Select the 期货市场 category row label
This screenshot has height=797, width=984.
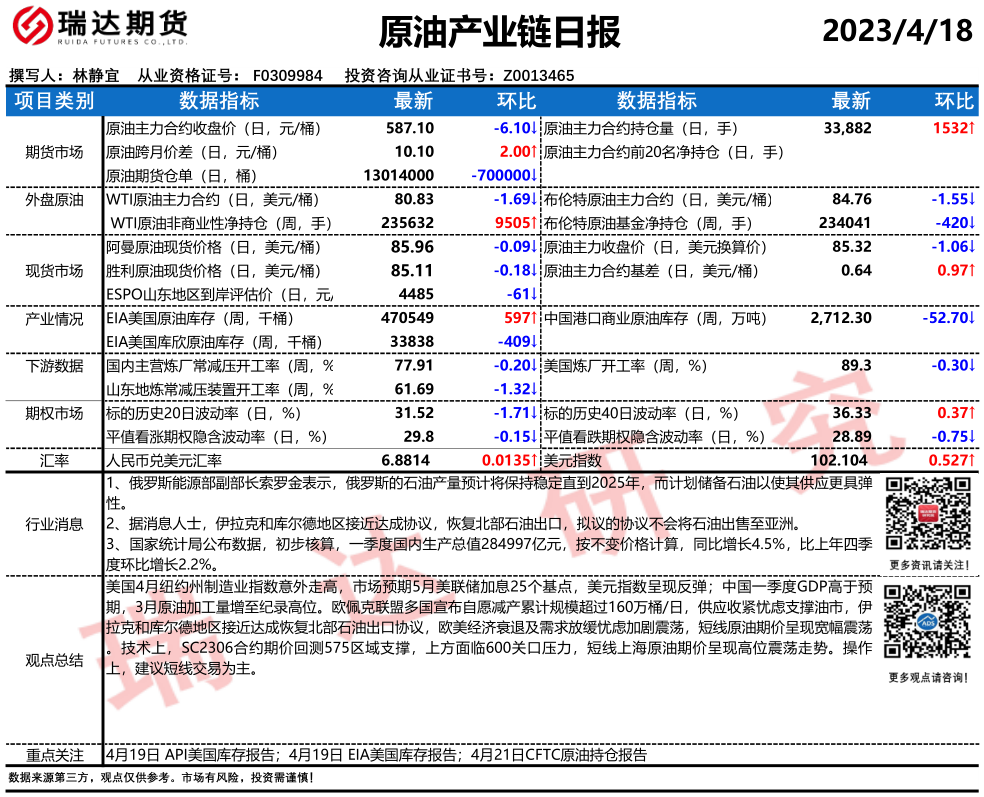pyautogui.click(x=54, y=152)
